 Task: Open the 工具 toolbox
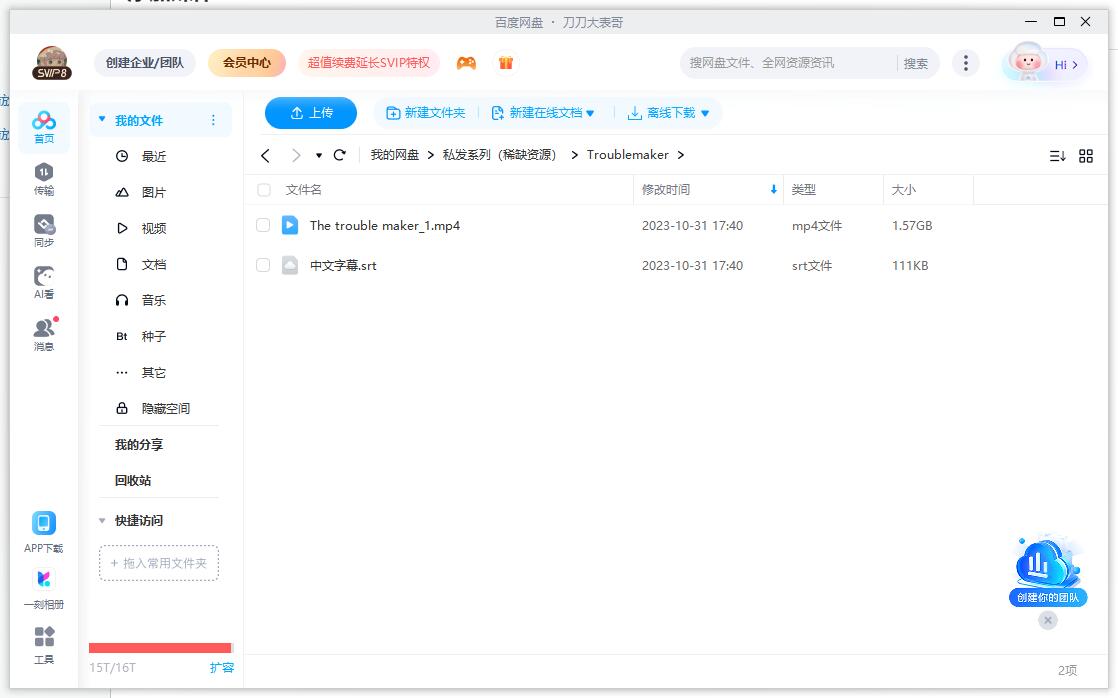pyautogui.click(x=43, y=645)
